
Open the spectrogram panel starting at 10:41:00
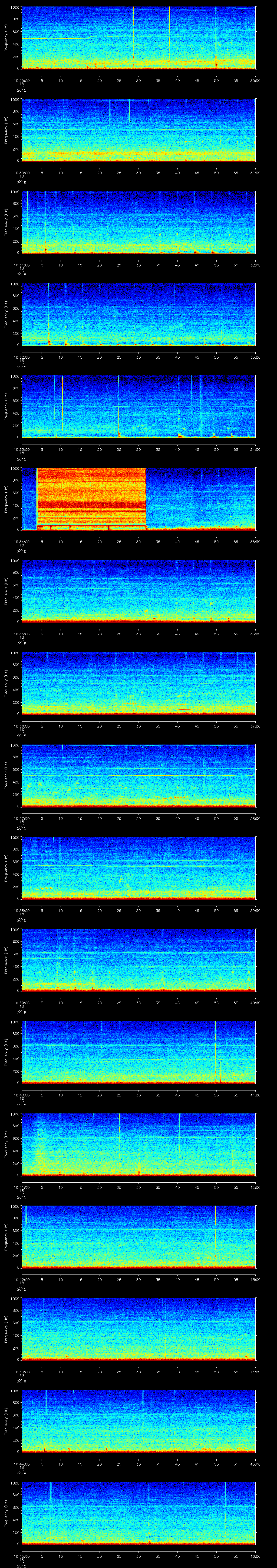click(x=138, y=1144)
